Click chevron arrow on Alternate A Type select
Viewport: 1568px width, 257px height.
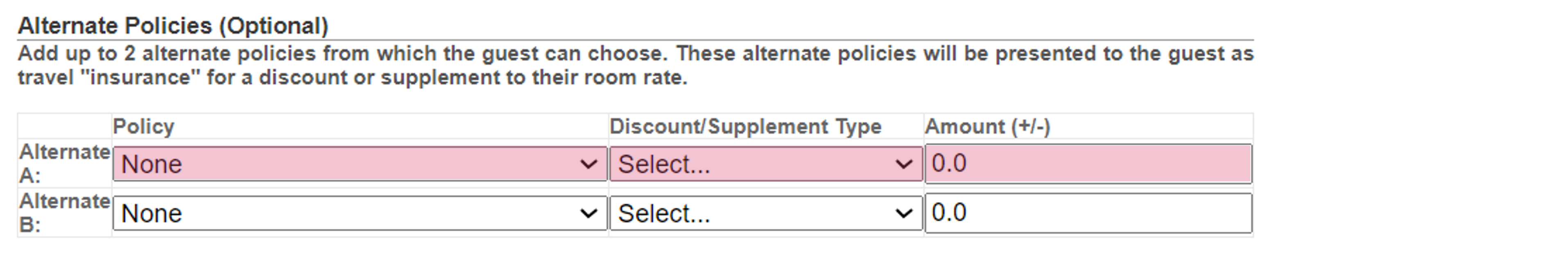(904, 165)
